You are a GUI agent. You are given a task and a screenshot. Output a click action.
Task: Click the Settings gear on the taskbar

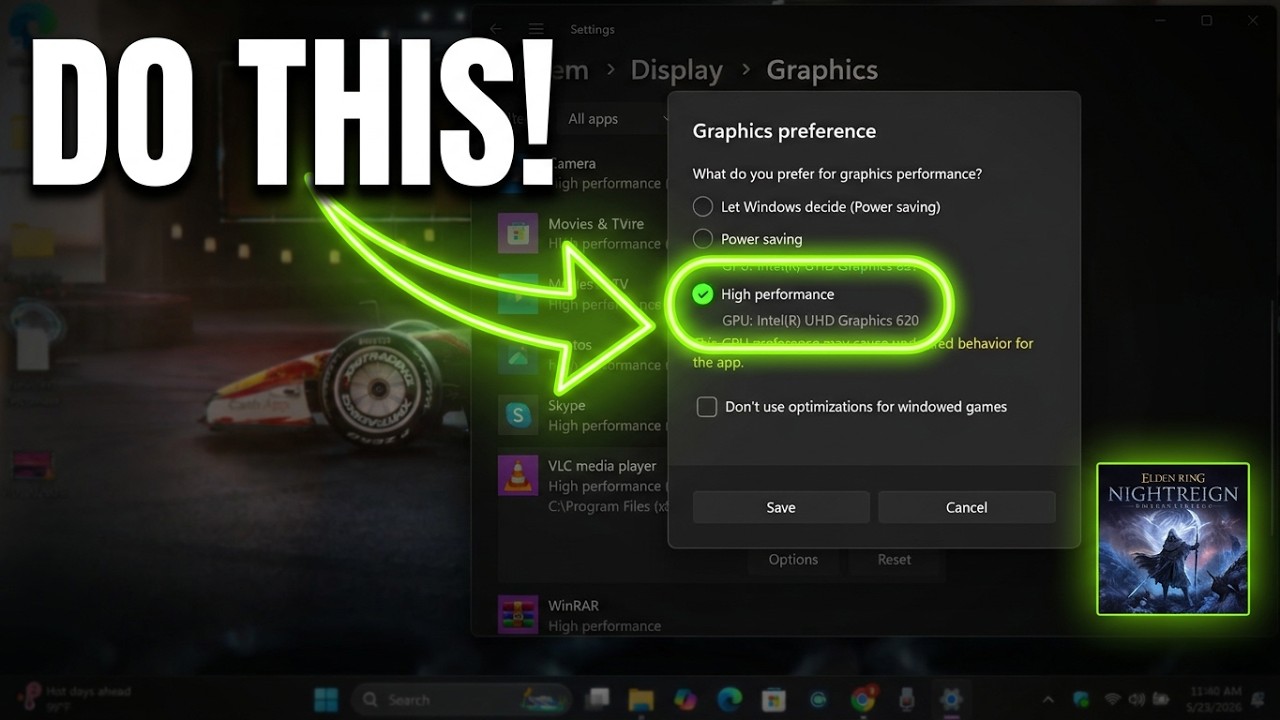pyautogui.click(x=950, y=699)
